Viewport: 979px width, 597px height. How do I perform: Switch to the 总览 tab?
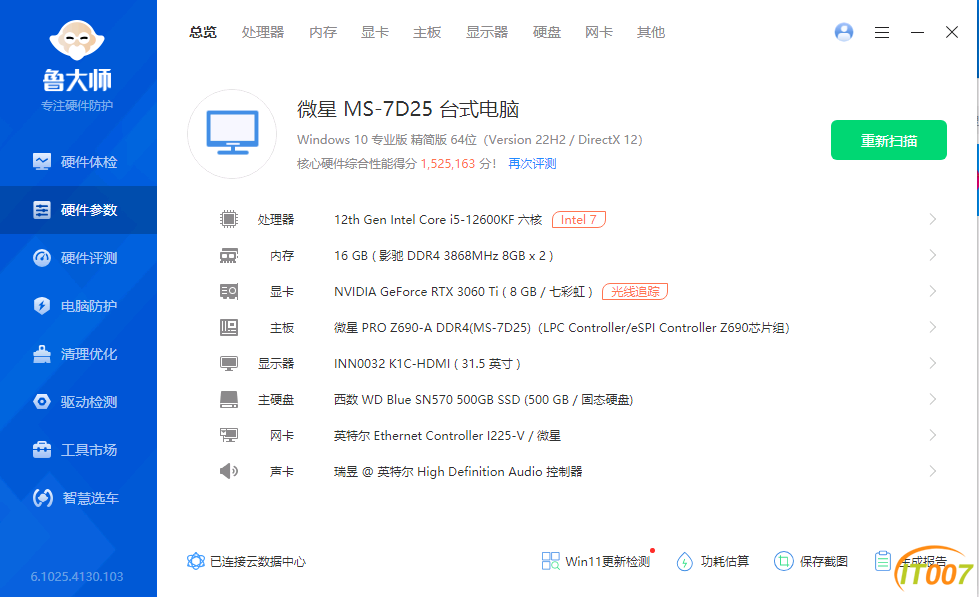[203, 32]
